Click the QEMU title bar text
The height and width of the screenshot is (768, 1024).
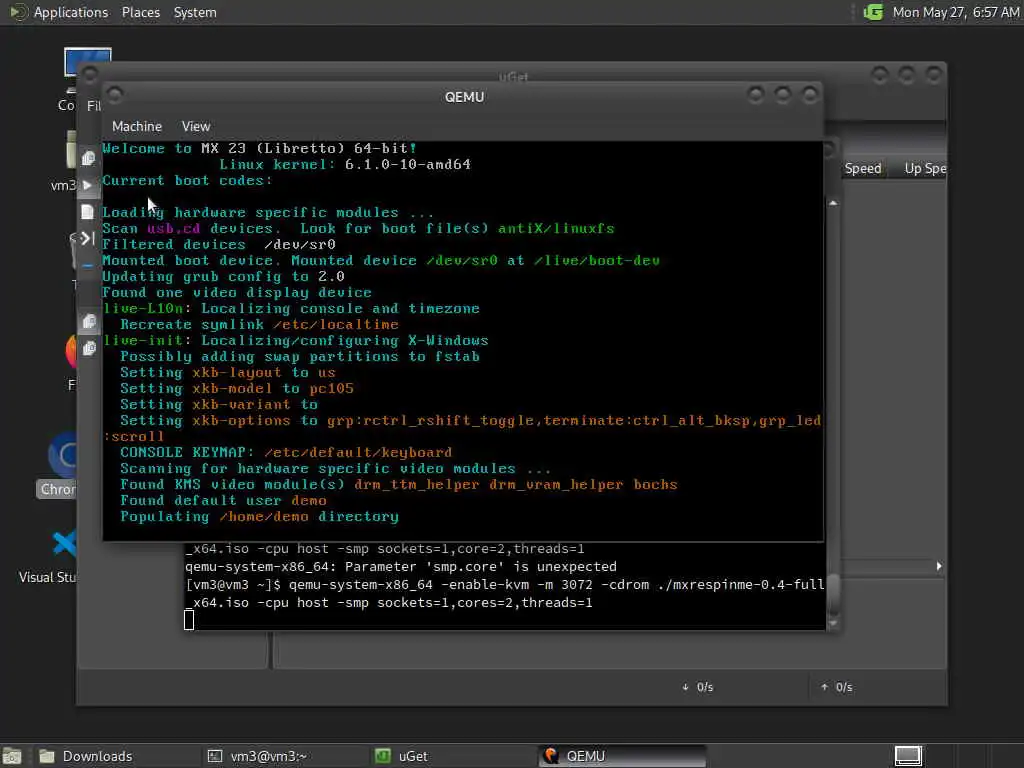464,97
